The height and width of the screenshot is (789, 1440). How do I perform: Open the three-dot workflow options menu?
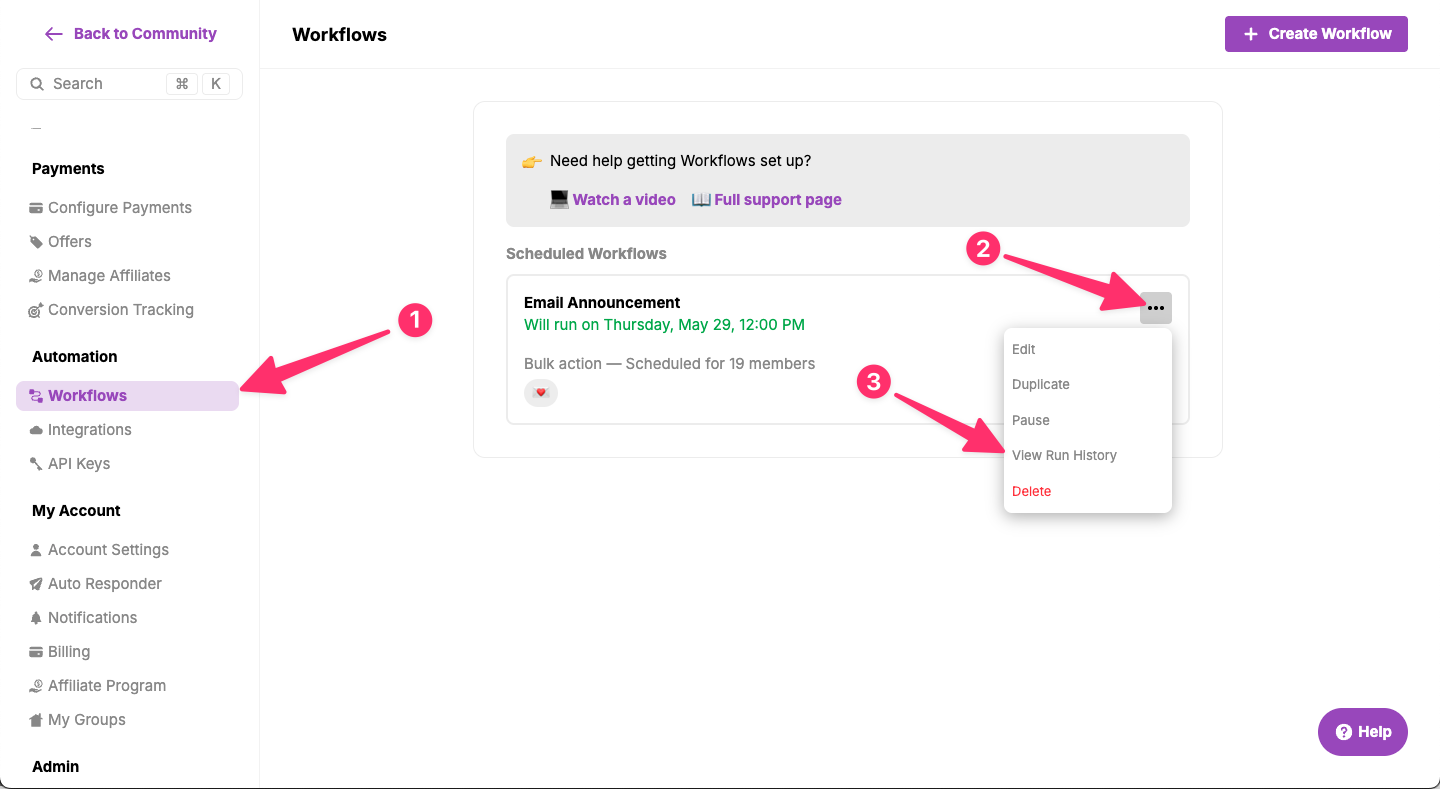tap(1155, 308)
